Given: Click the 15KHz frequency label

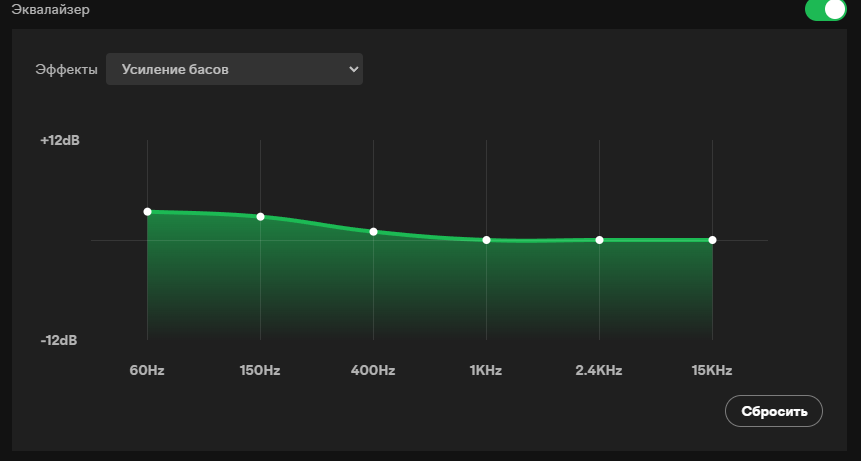Looking at the screenshot, I should [712, 370].
